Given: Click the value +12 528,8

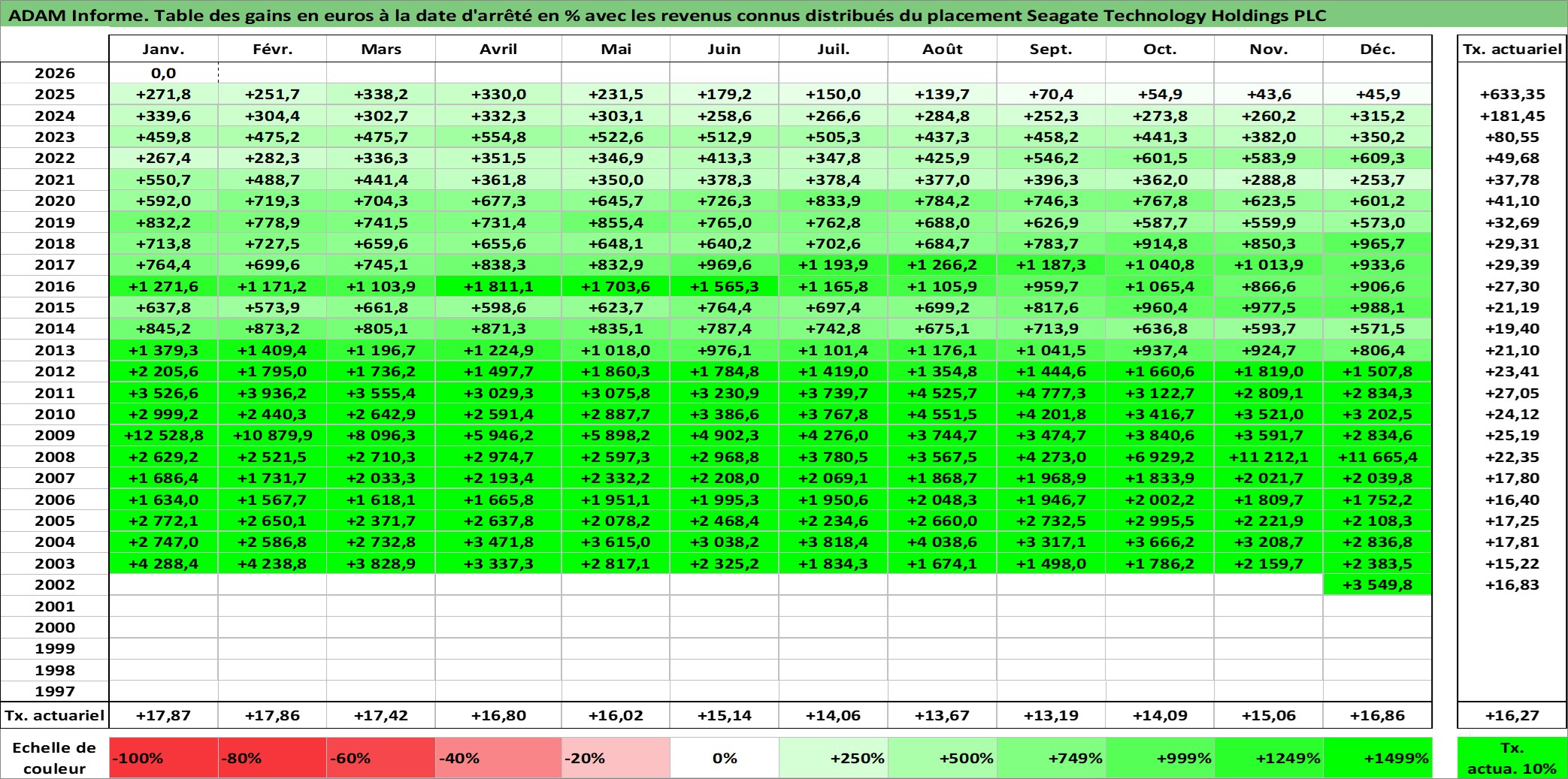Looking at the screenshot, I should click(163, 435).
